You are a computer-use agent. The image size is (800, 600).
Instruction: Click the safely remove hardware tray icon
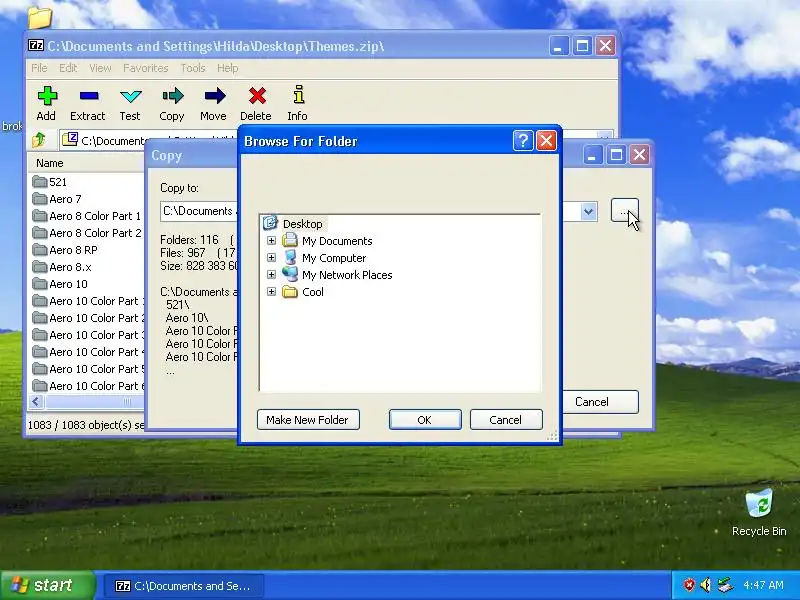724,585
